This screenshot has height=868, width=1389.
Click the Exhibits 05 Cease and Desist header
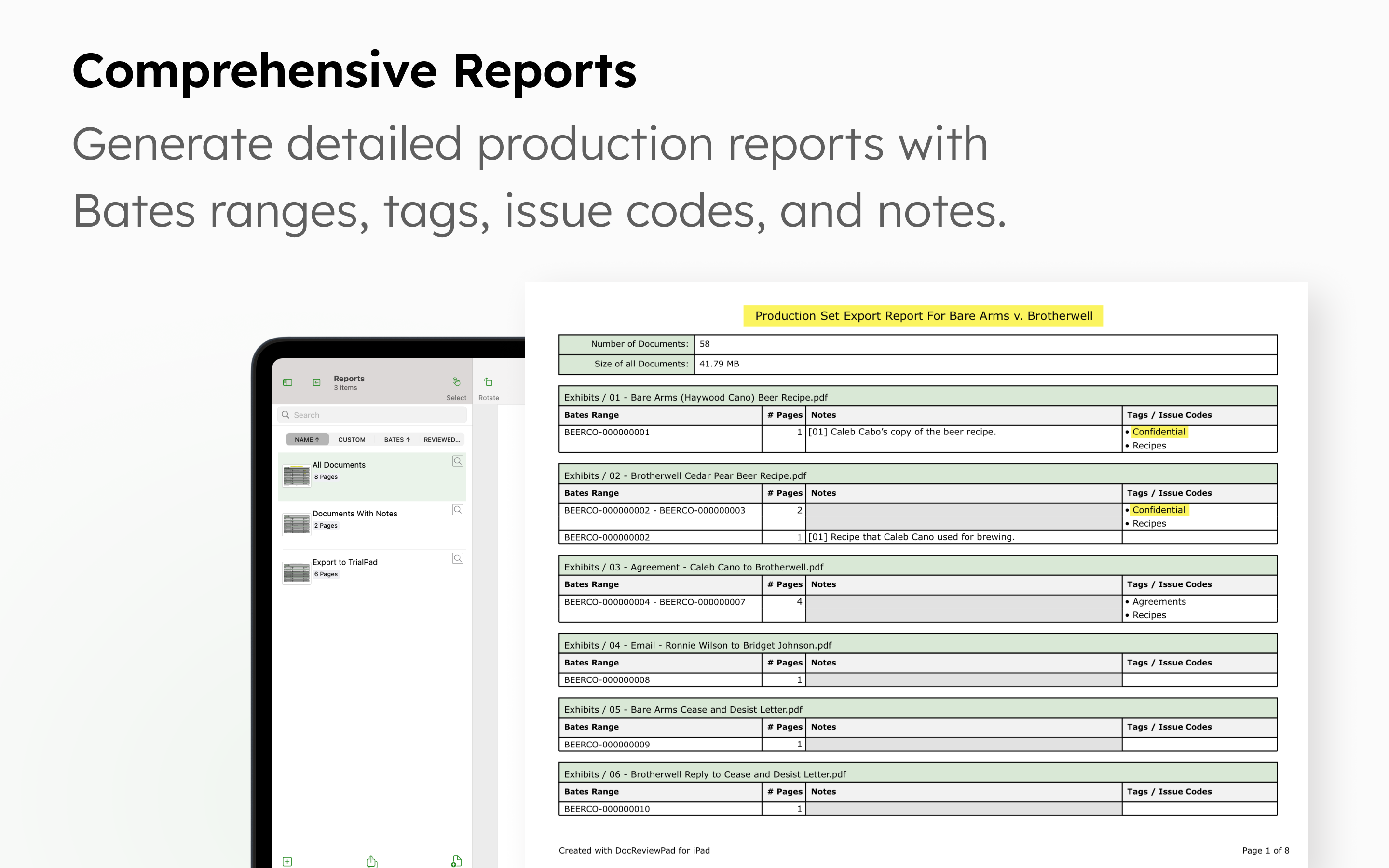918,709
